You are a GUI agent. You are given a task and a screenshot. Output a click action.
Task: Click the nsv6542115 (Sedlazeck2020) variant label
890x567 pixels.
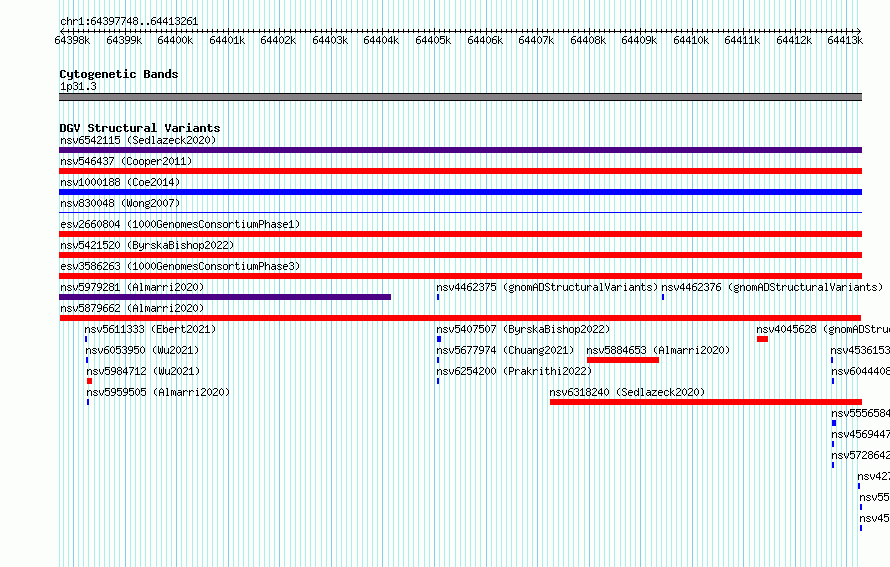138,140
